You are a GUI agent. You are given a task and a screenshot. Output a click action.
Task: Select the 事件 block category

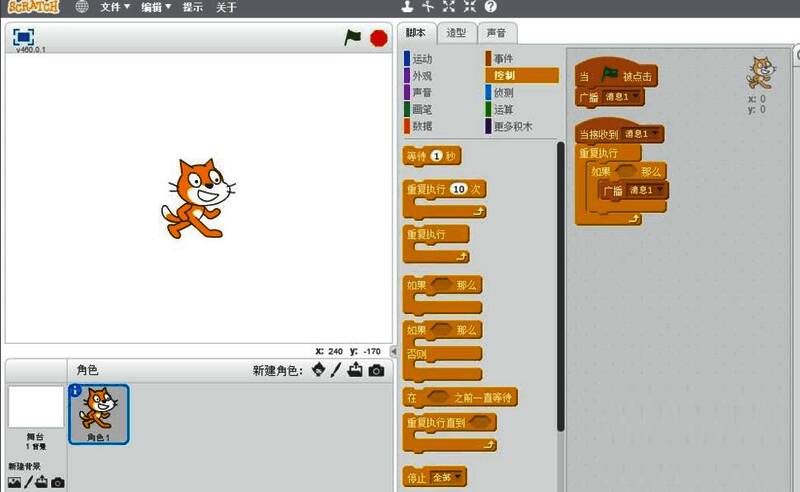point(503,59)
